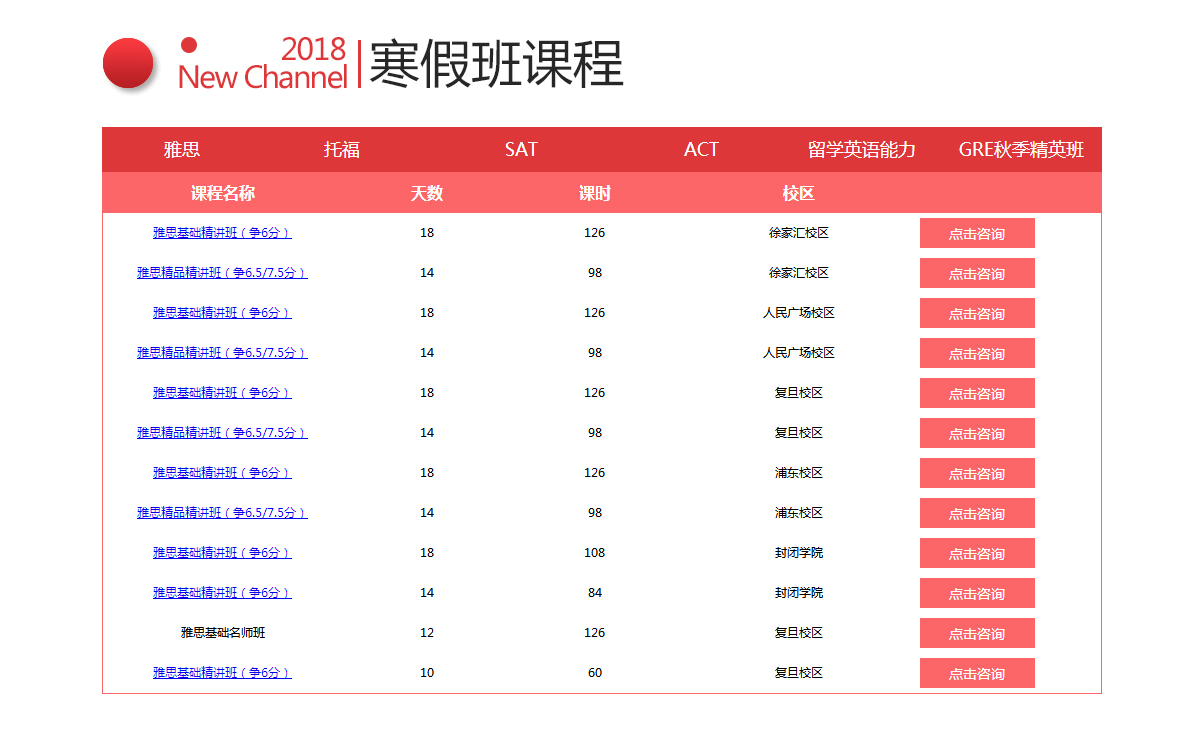
Task: Go to the ACT tab
Action: click(x=701, y=150)
